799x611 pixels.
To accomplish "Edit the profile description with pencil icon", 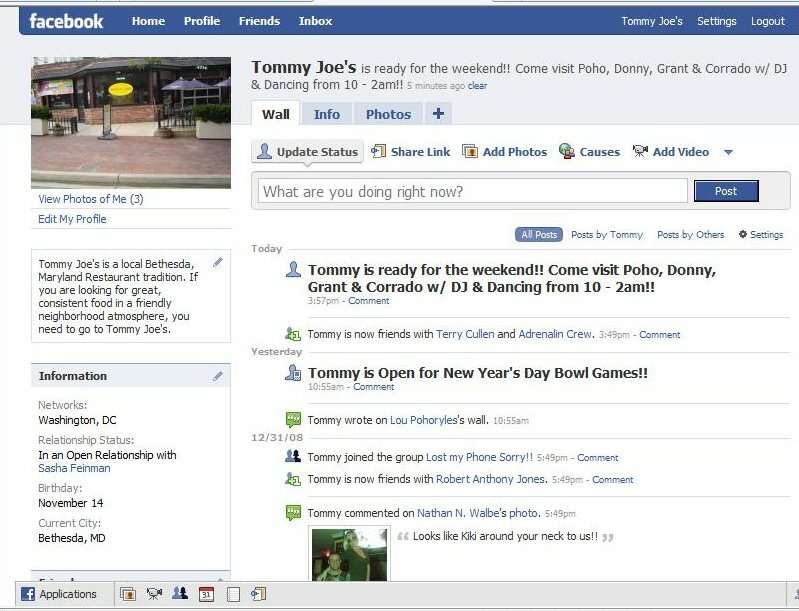I will tap(218, 263).
